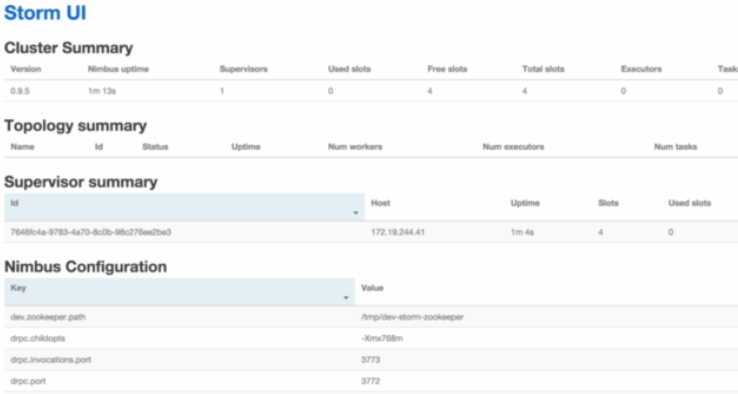This screenshot has width=738, height=394.
Task: Sort Supervisor summary by Id arrow
Action: coord(355,213)
